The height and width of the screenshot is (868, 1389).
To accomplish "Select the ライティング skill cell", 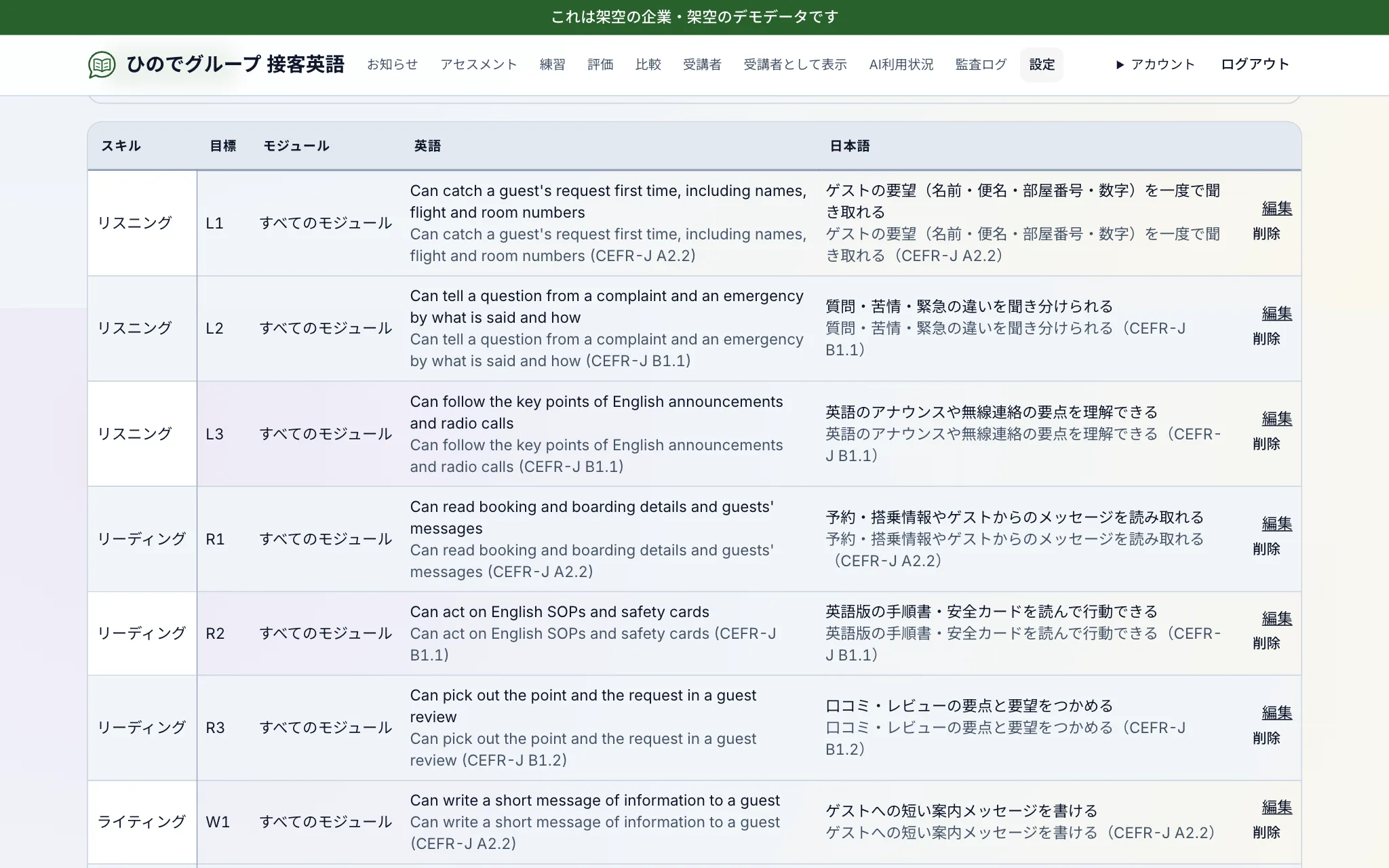I will [142, 822].
